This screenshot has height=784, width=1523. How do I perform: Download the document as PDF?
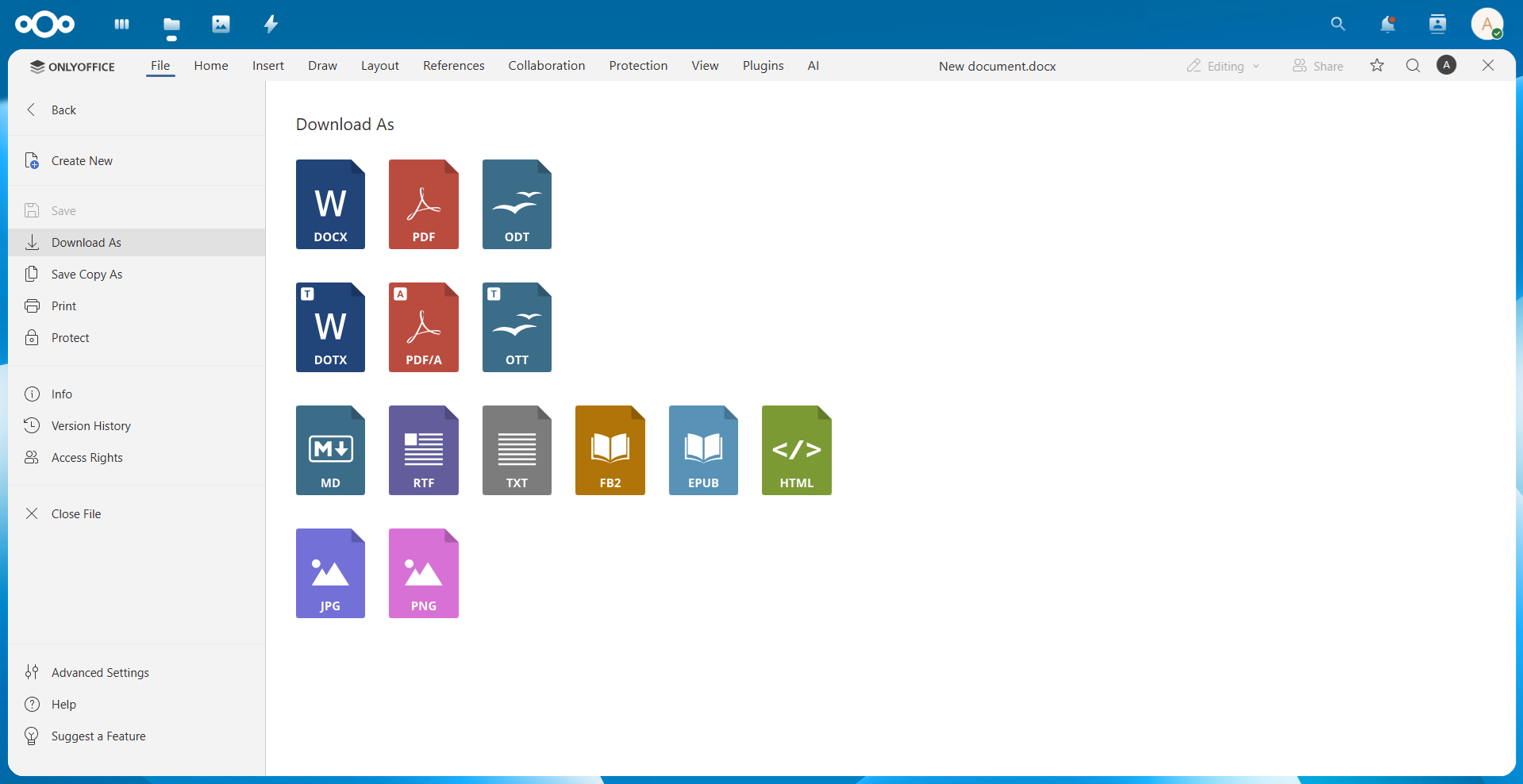423,204
